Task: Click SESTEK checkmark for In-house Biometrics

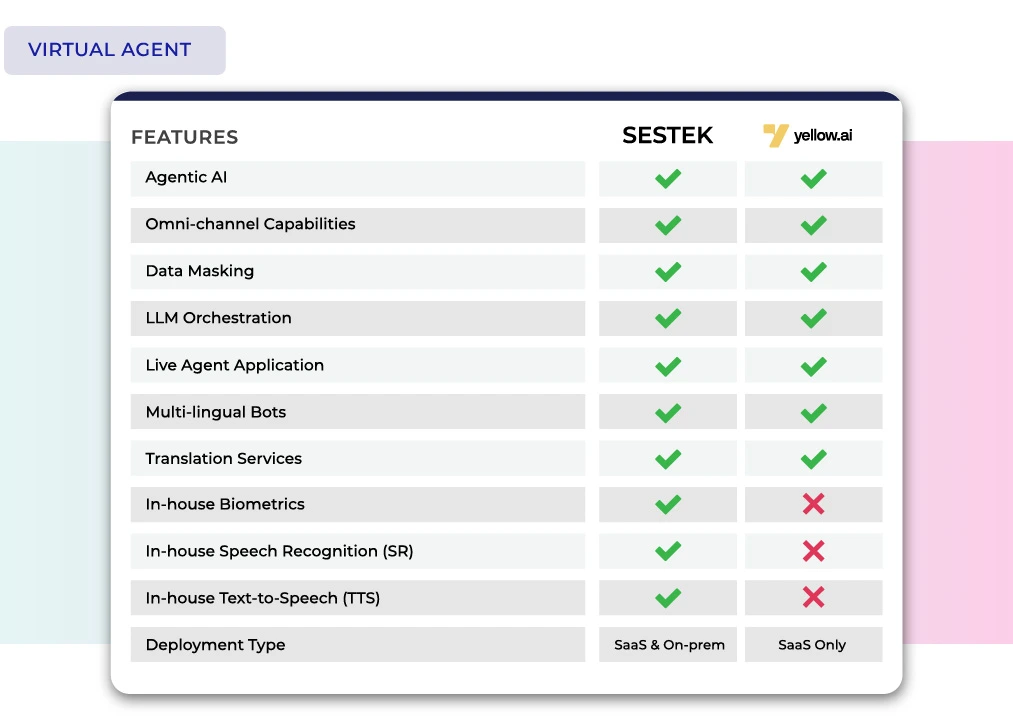Action: pos(668,504)
